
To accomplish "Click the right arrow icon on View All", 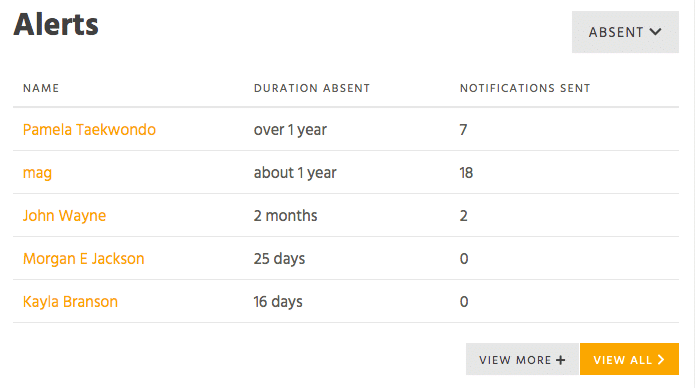I will point(661,359).
